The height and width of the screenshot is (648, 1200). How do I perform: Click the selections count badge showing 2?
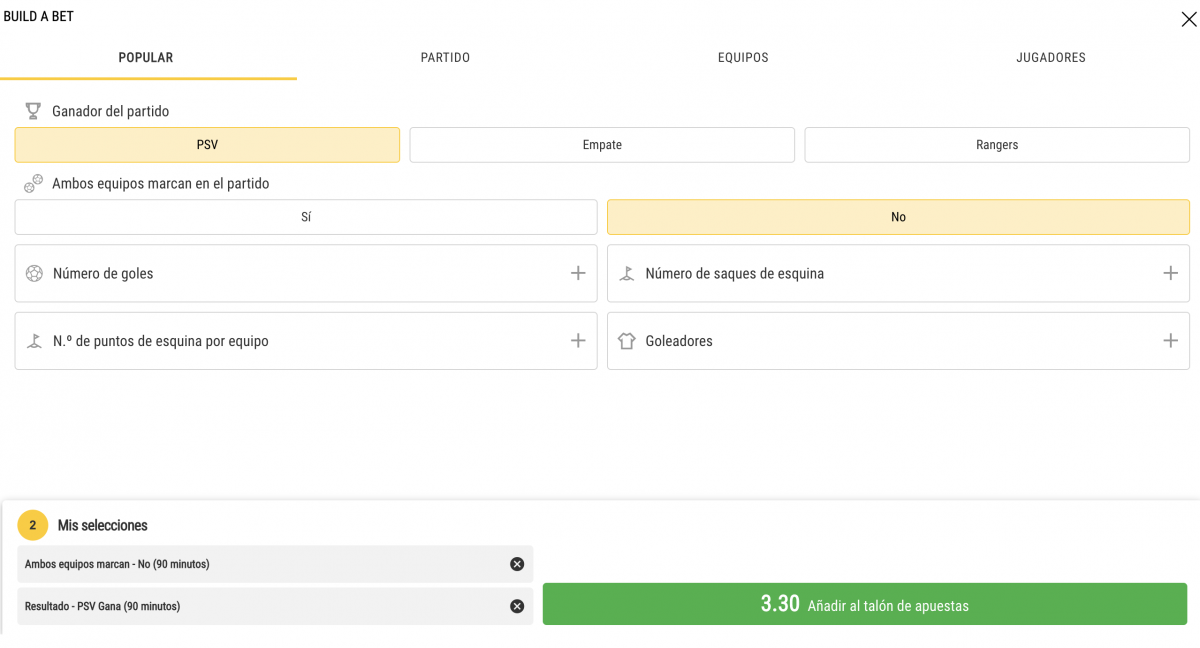click(x=33, y=525)
